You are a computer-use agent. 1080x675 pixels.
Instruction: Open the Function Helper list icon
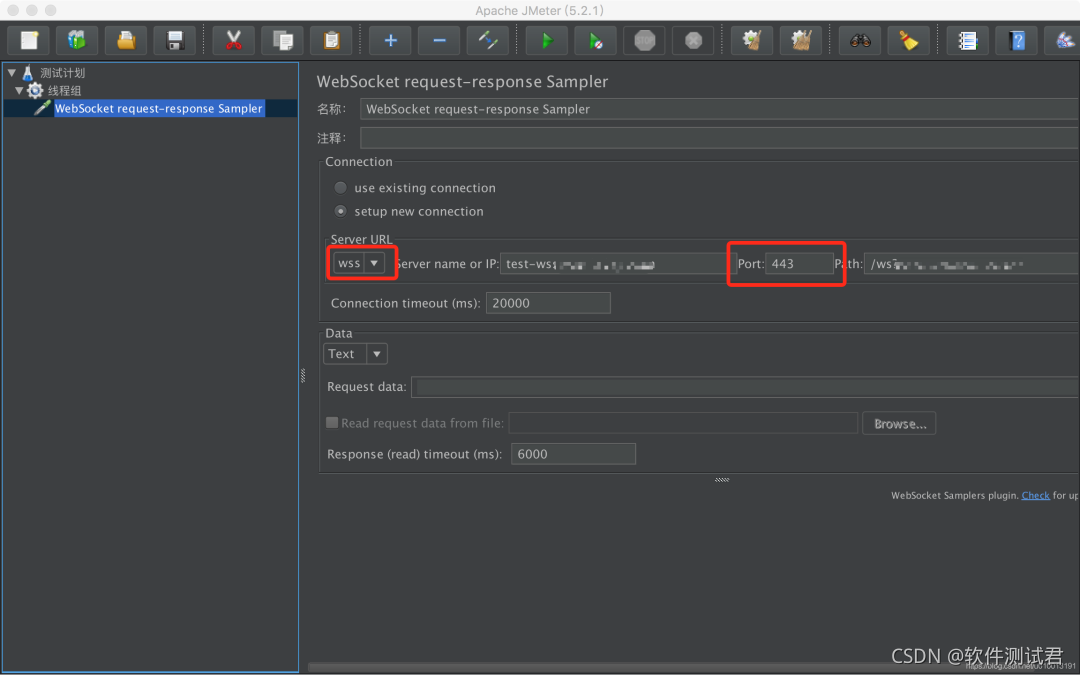pos(968,41)
